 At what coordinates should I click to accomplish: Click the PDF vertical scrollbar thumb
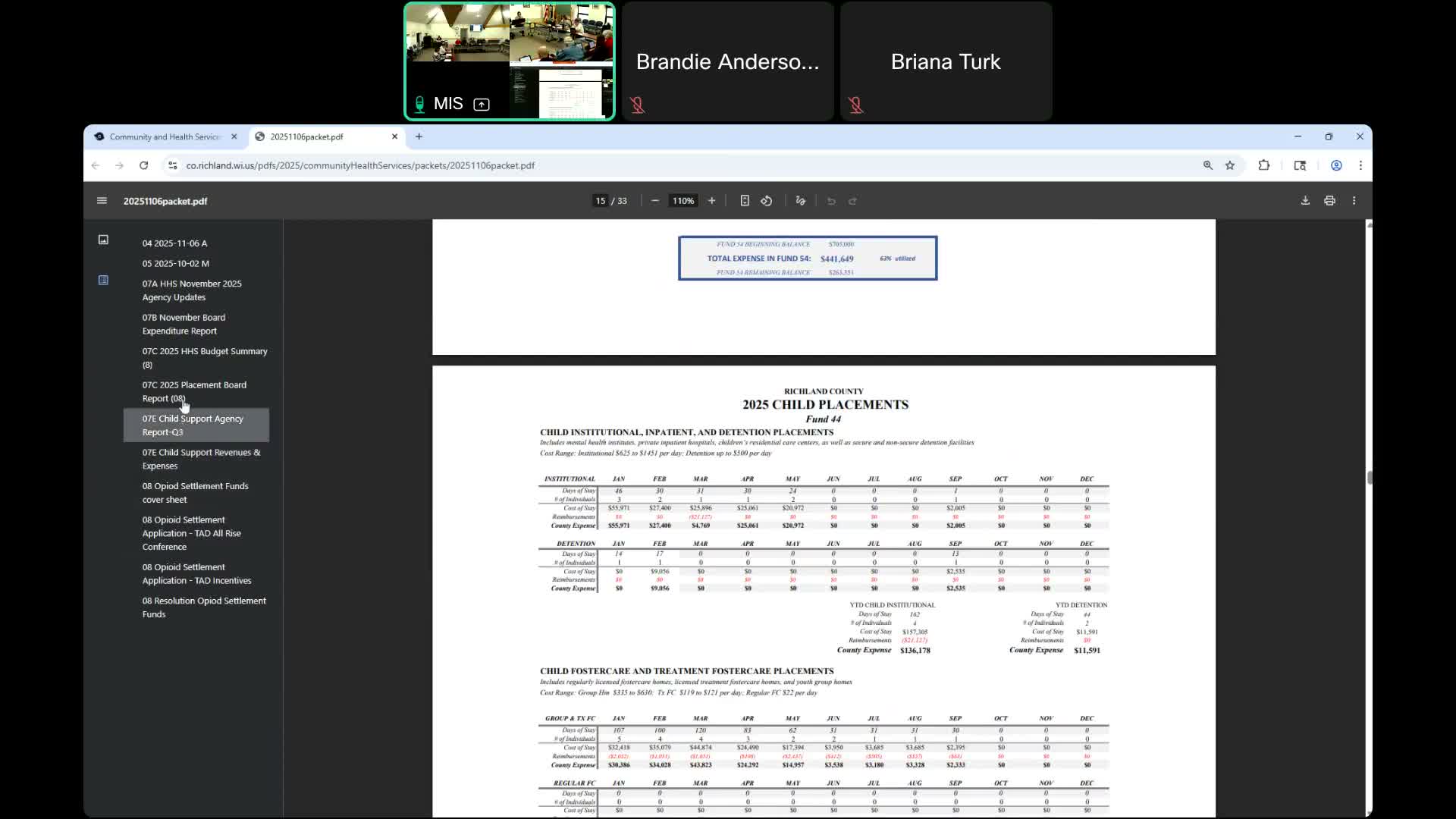click(x=1370, y=477)
